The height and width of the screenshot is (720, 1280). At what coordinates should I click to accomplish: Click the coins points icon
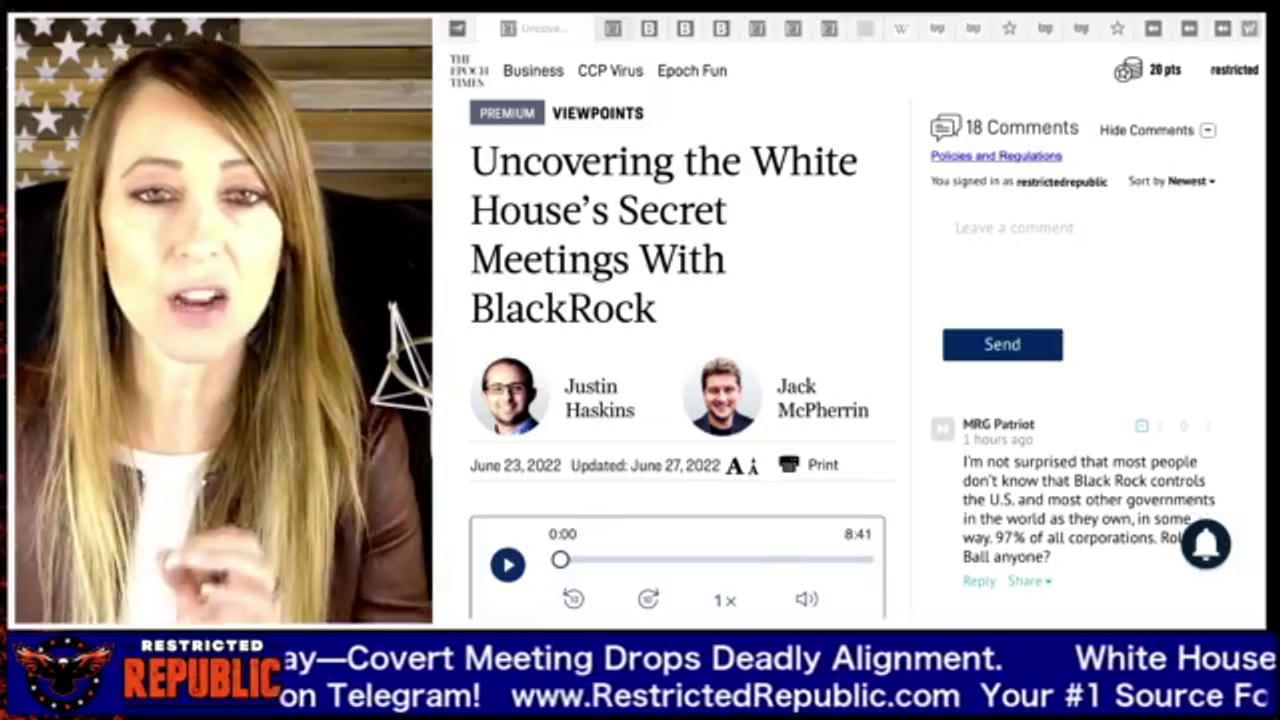point(1127,70)
